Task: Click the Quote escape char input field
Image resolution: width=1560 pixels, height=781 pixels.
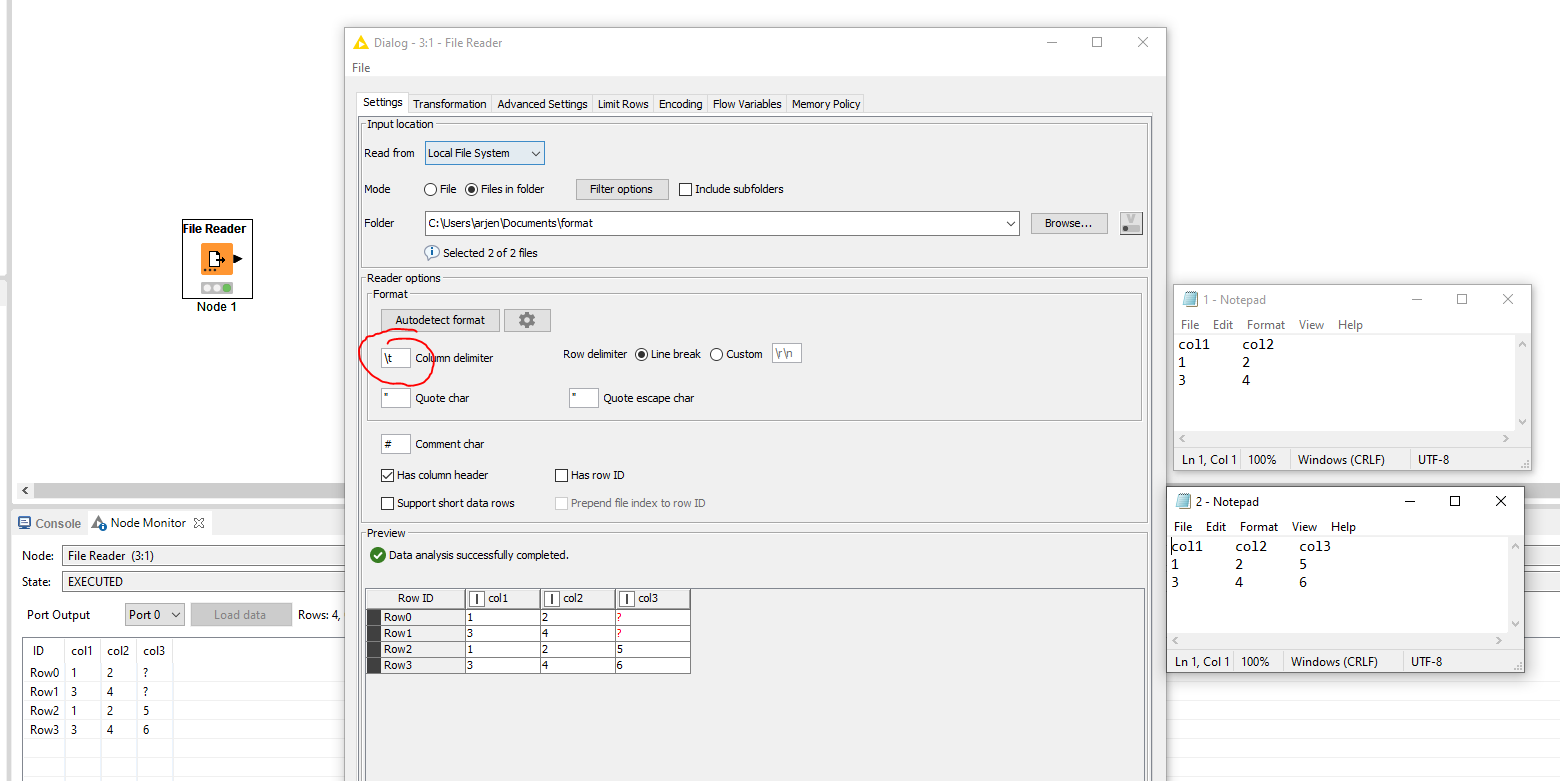Action: point(584,398)
